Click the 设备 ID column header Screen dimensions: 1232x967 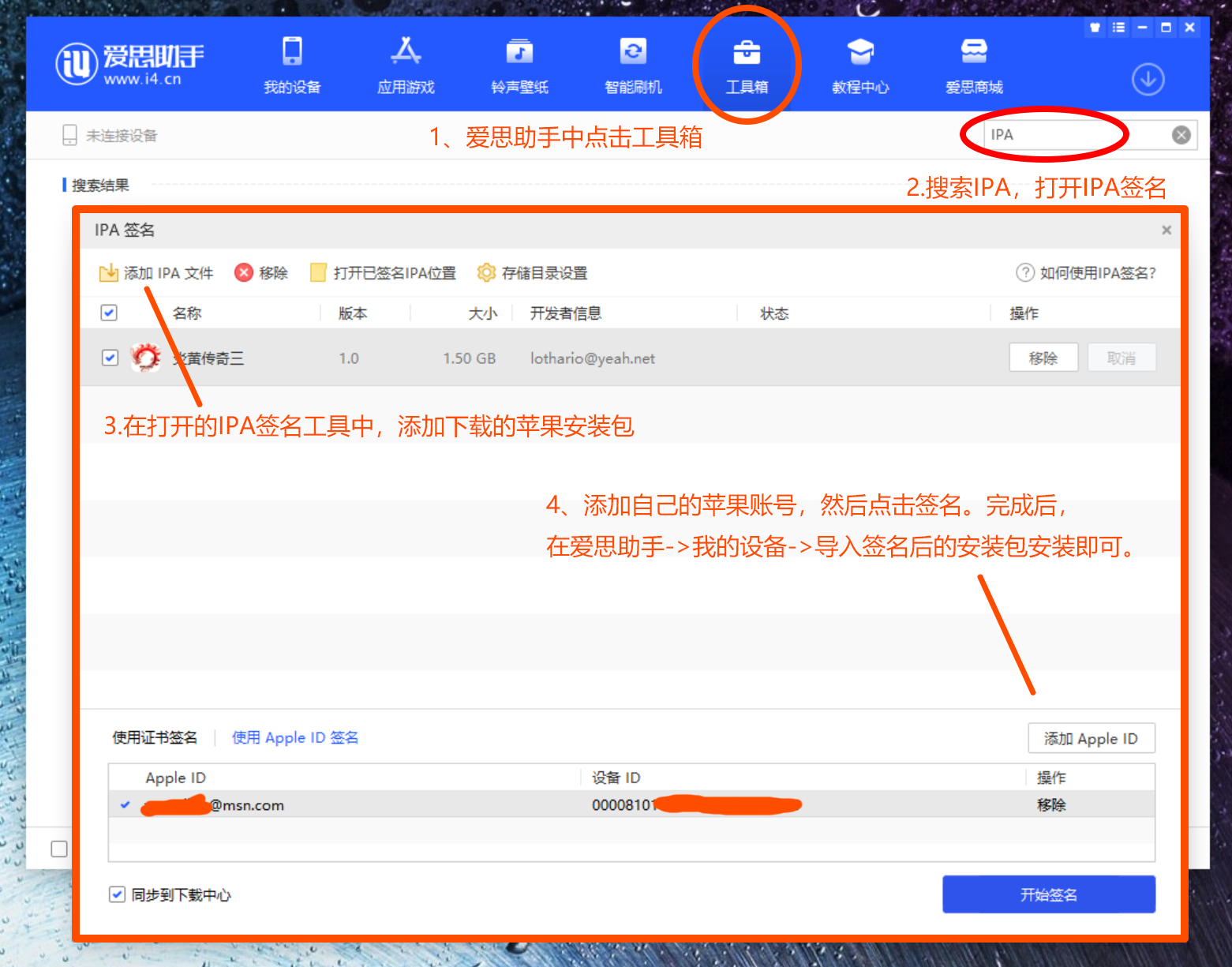[x=616, y=778]
